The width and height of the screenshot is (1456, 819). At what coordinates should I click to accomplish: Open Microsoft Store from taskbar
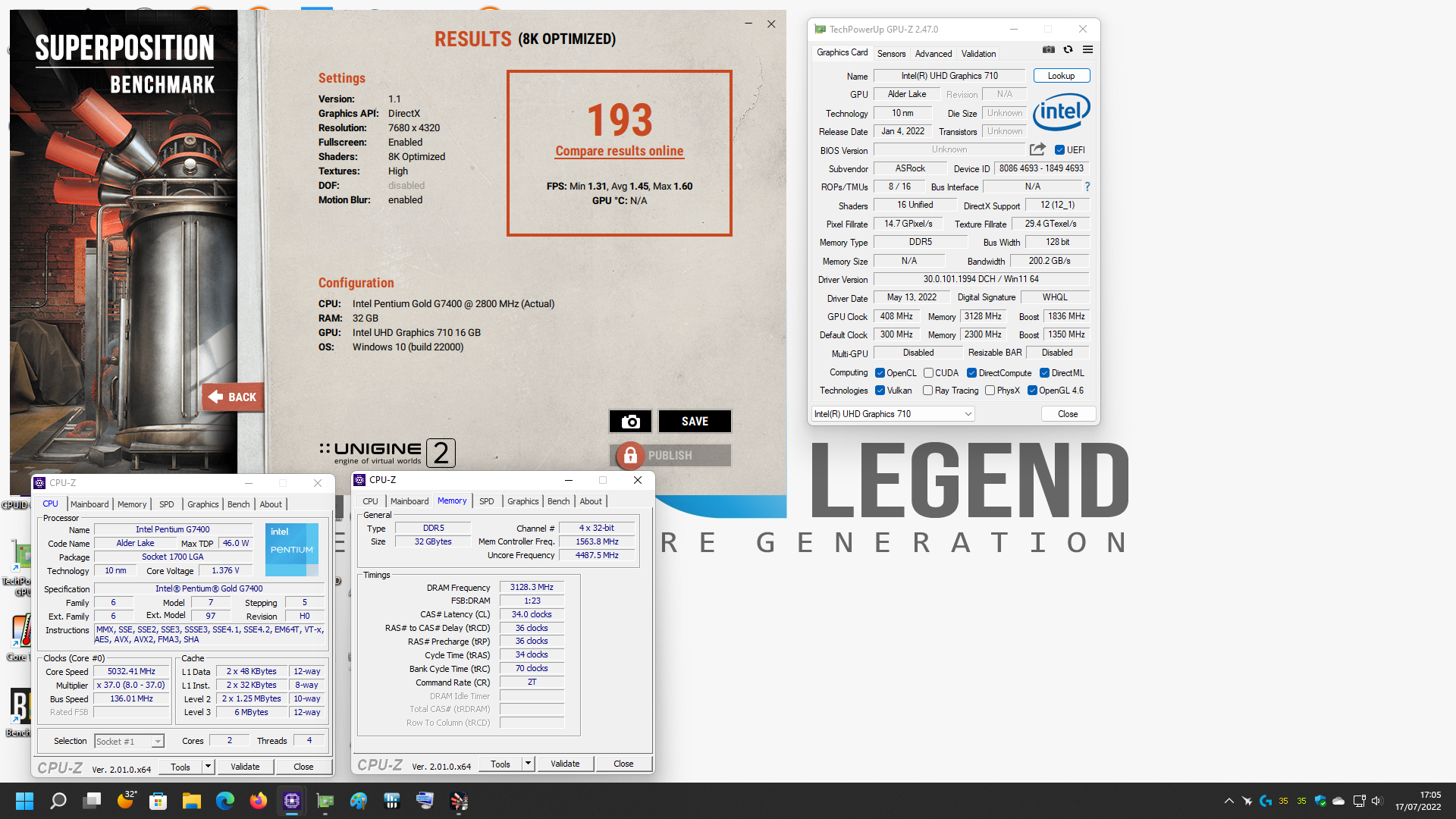pos(158,801)
